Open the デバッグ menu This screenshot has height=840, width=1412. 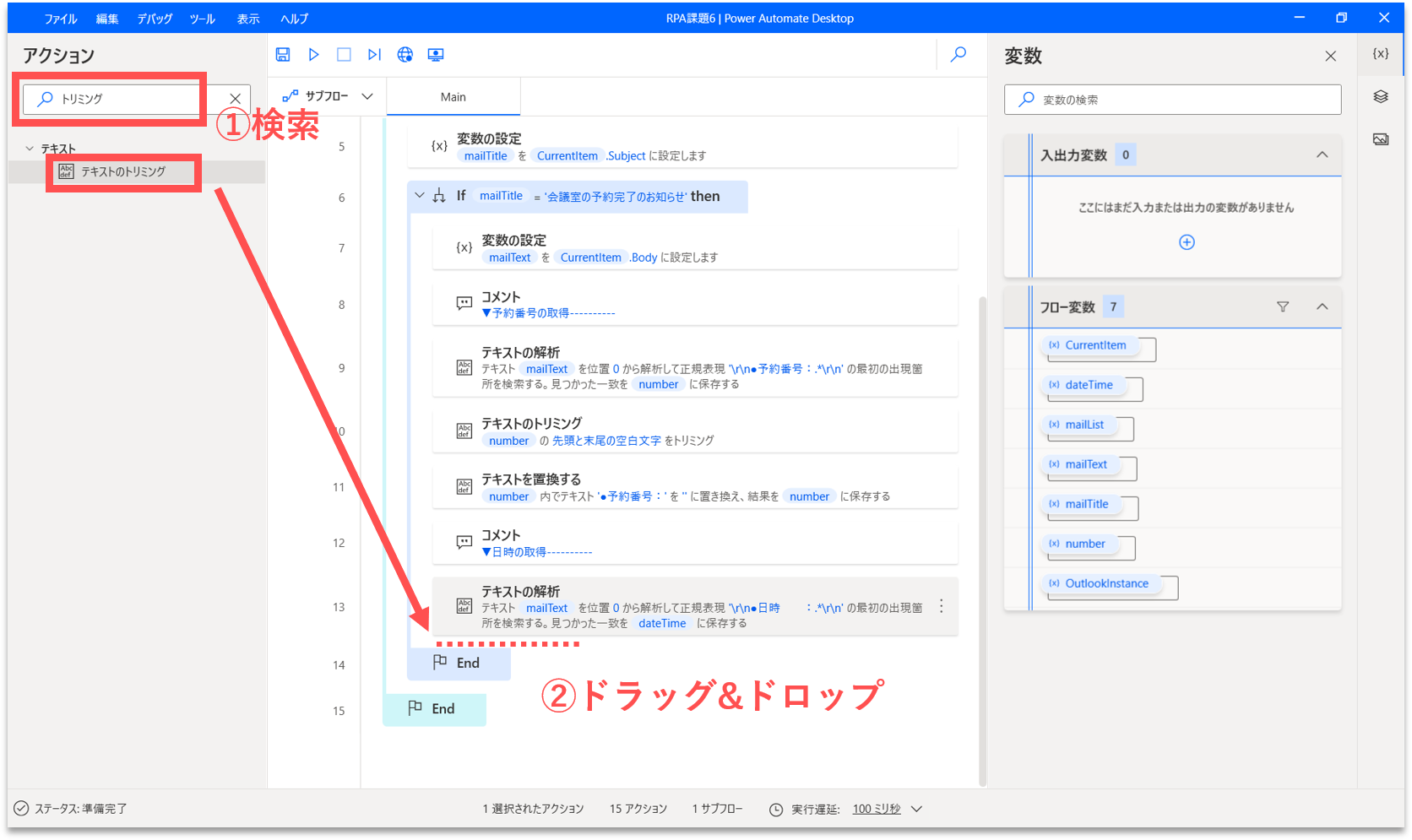tap(155, 19)
